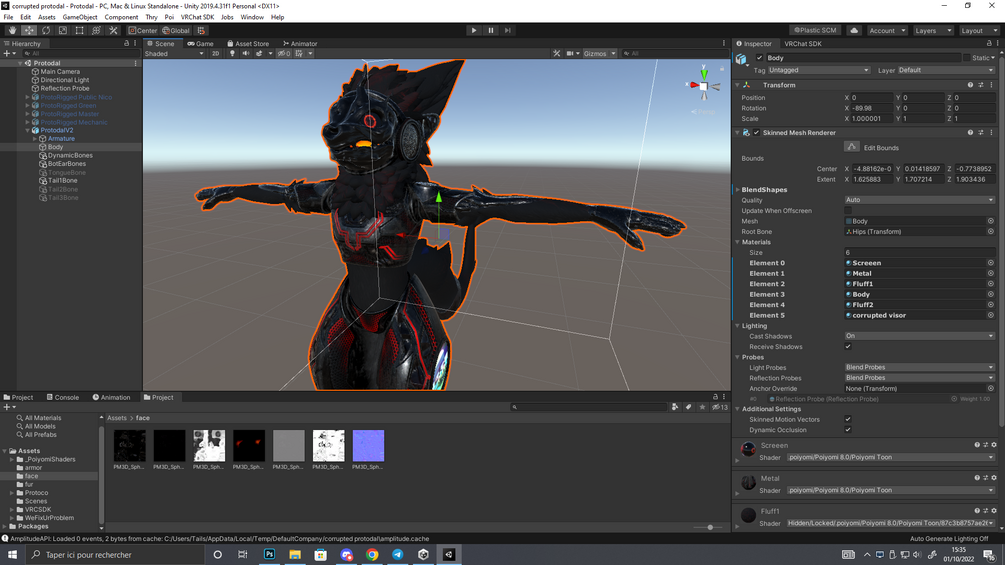Viewport: 1005px width, 565px height.
Task: Select the Scale tool
Action: pyautogui.click(x=62, y=30)
